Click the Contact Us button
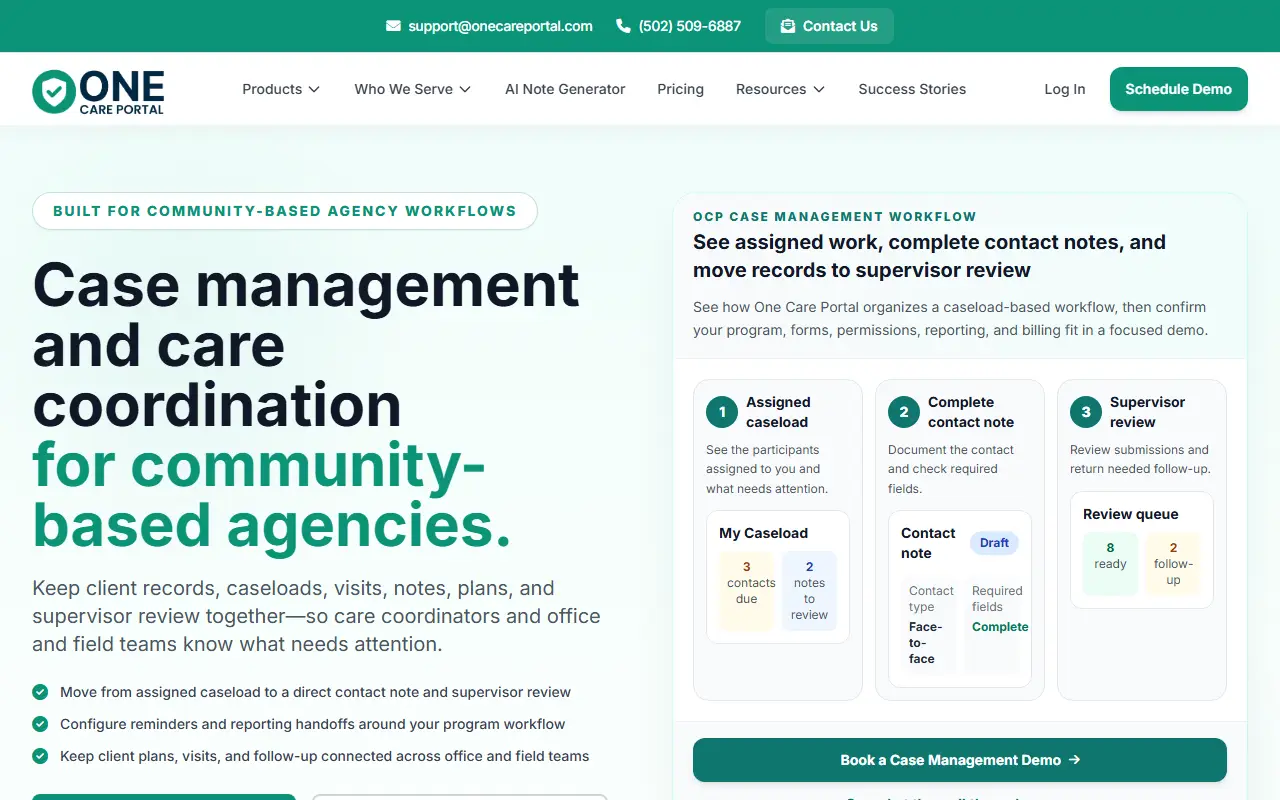 (829, 26)
